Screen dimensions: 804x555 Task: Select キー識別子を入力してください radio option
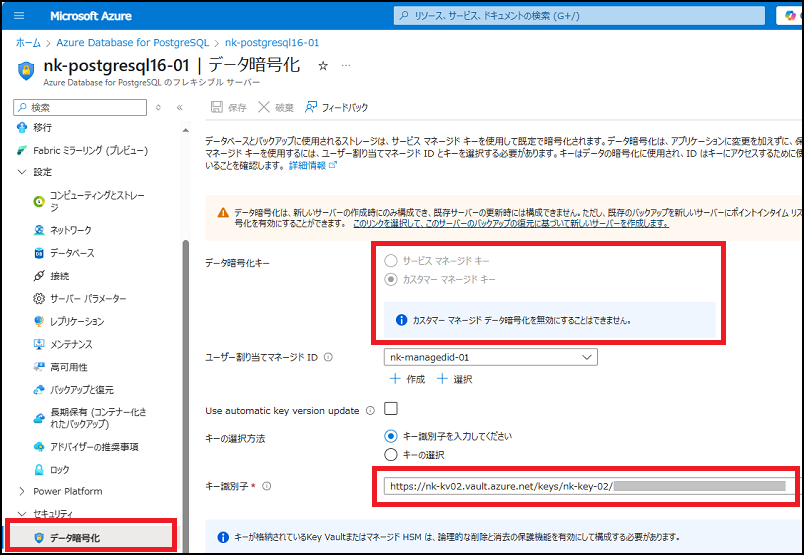[x=391, y=436]
